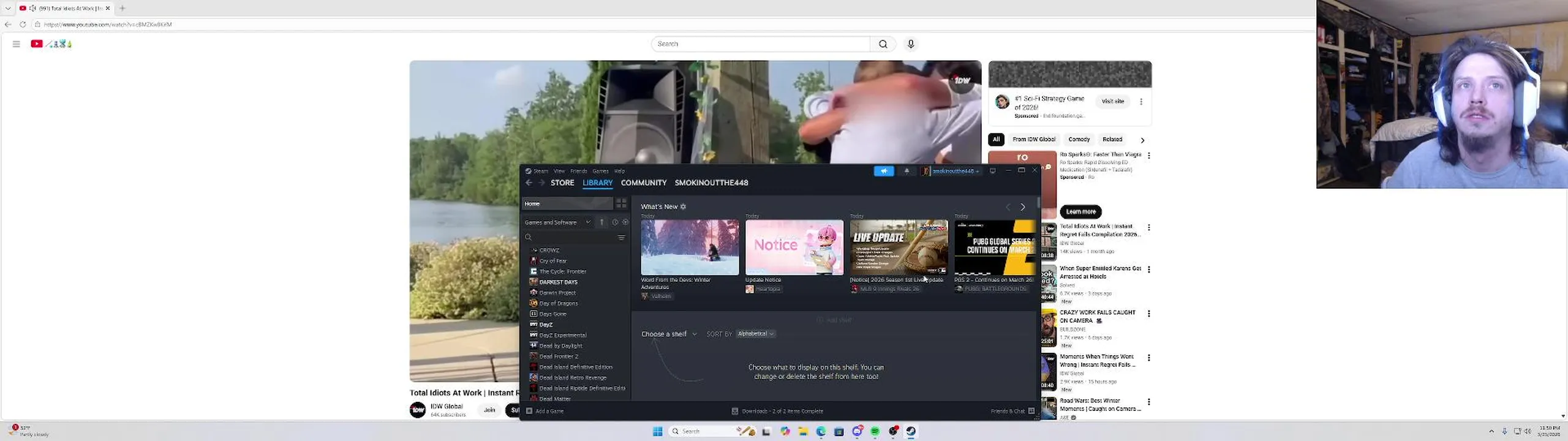Open Steam menu in menu bar

click(x=540, y=171)
